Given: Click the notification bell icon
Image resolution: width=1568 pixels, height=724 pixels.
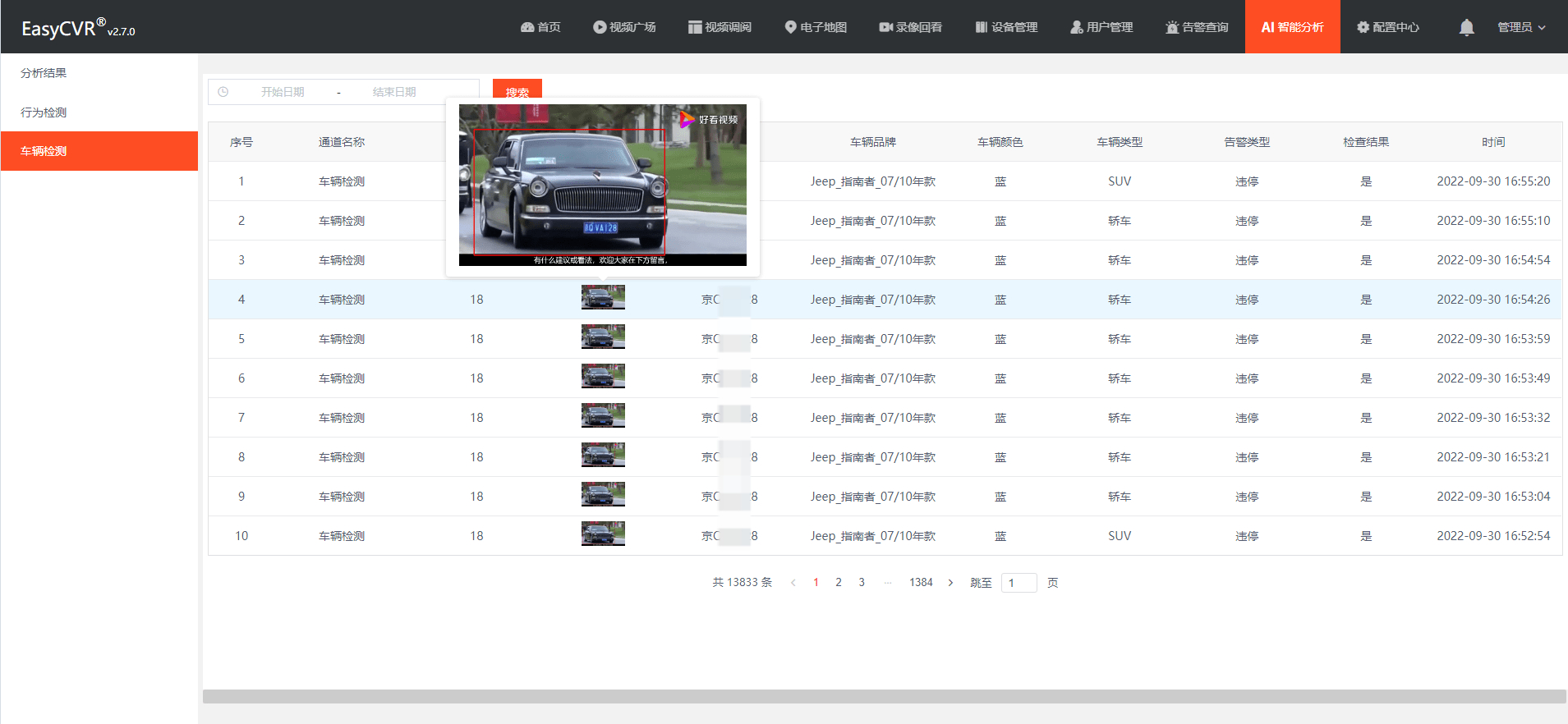Looking at the screenshot, I should 1466,27.
